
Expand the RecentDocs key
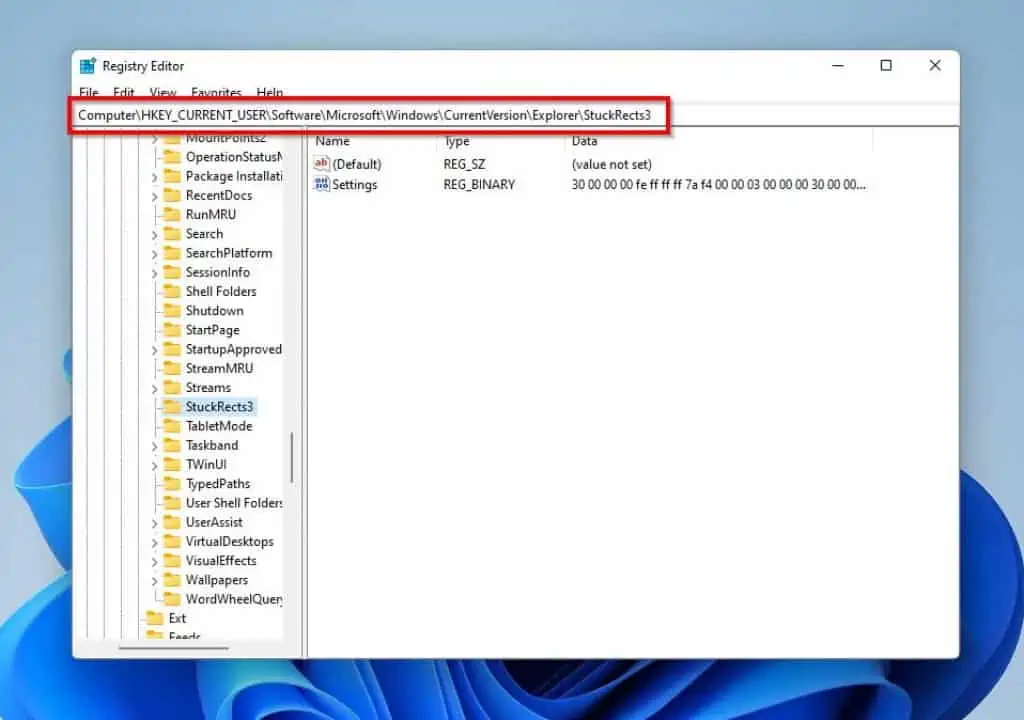click(x=154, y=196)
